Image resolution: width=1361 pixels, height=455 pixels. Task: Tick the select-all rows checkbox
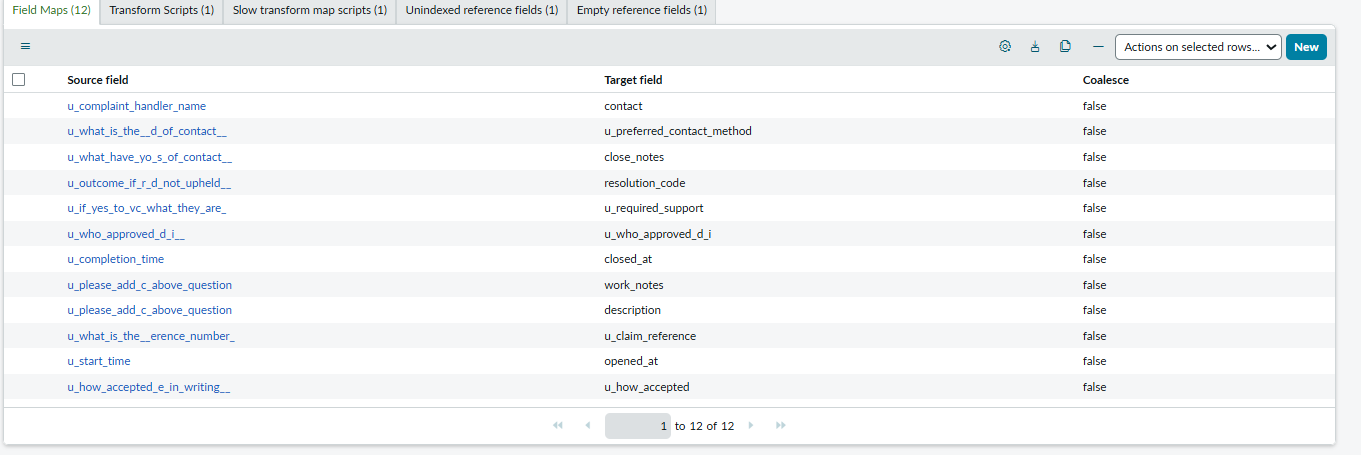point(18,80)
